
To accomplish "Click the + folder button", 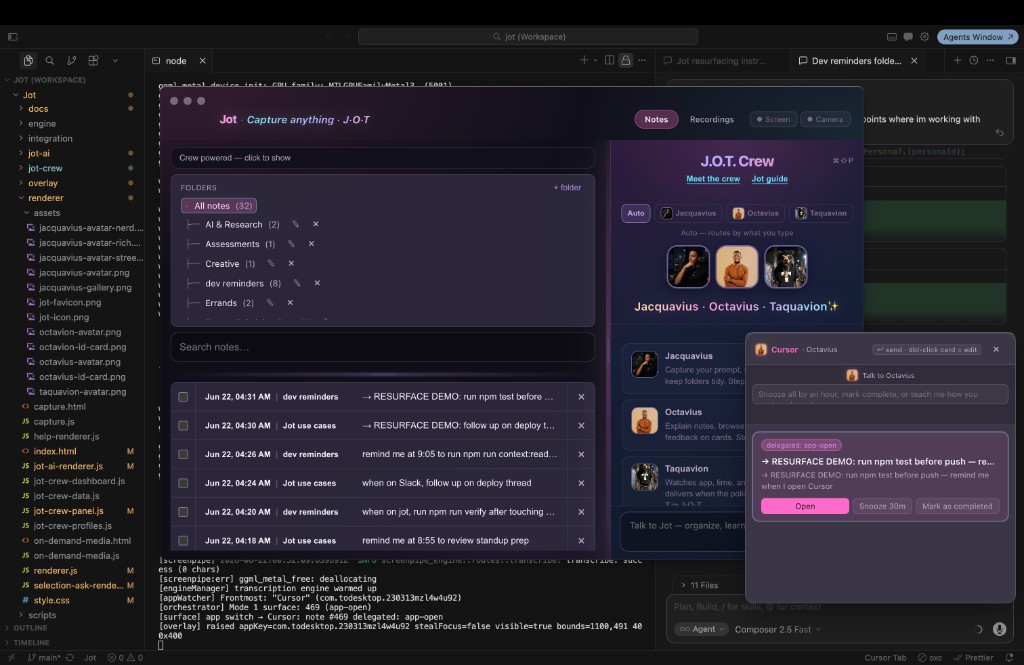I will 567,187.
